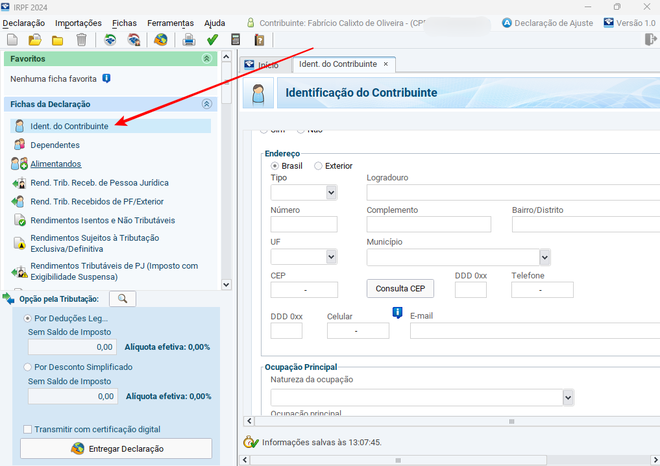The width and height of the screenshot is (660, 466).
Task: Open the calculator toolbar icon
Action: pos(236,40)
